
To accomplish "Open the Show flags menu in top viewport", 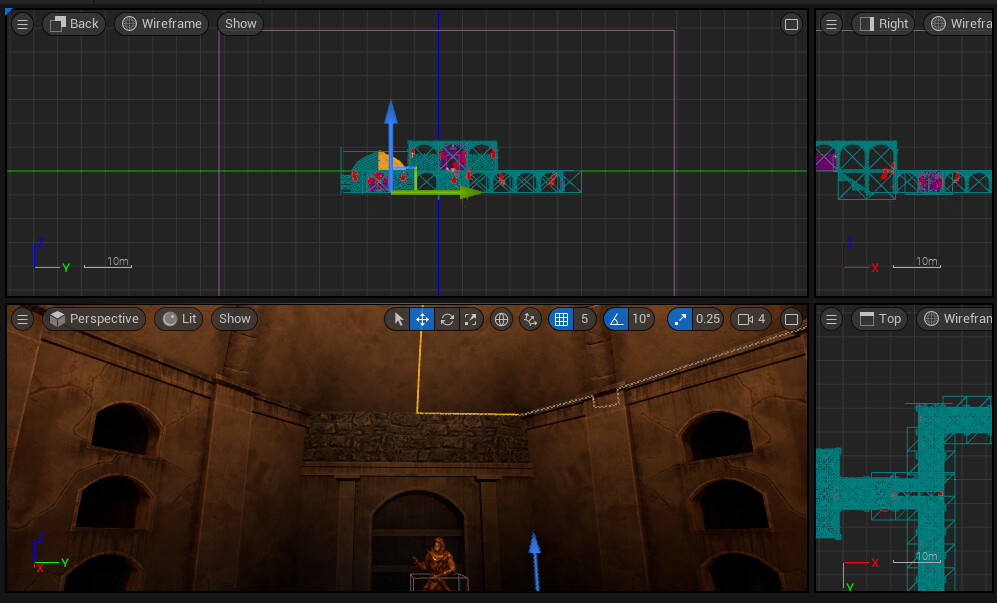I will (x=240, y=23).
